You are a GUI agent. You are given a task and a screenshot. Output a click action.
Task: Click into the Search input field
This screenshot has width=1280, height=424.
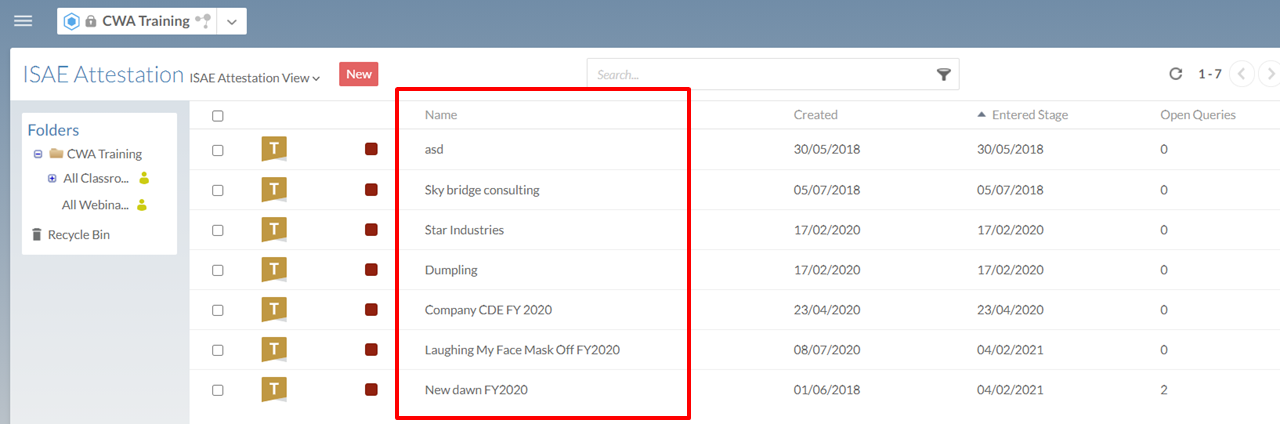point(760,75)
